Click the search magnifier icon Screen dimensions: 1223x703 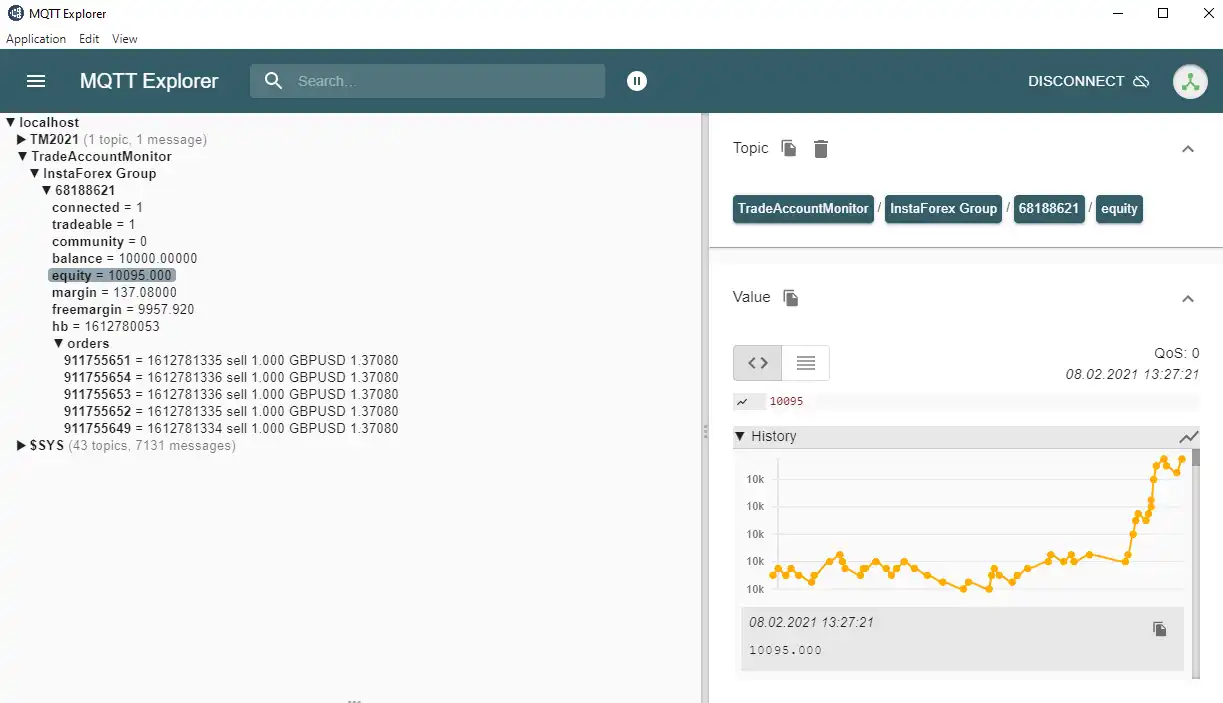[273, 81]
